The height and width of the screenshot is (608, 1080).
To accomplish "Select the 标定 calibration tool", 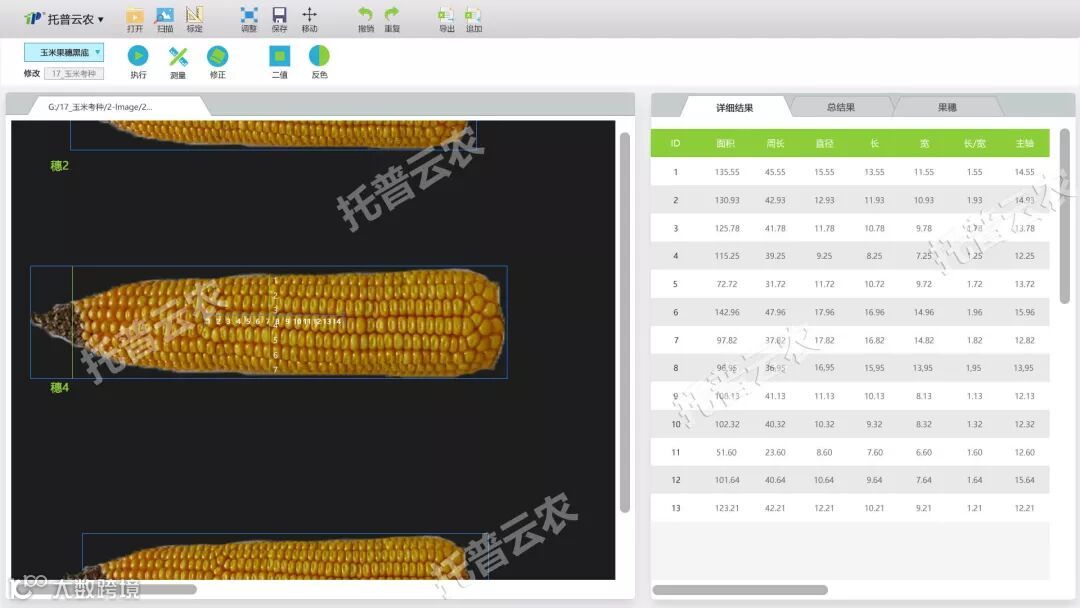I will pyautogui.click(x=194, y=19).
